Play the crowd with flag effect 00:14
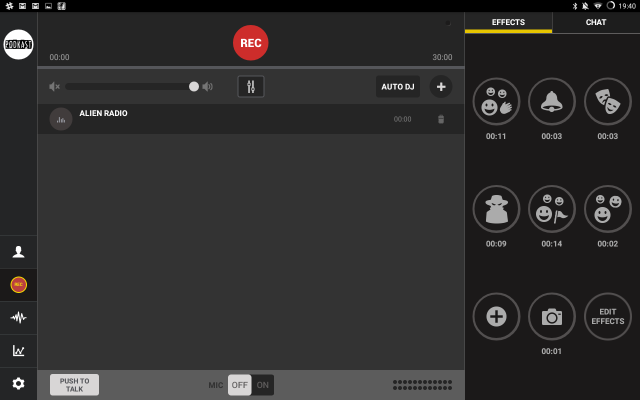 coord(552,209)
